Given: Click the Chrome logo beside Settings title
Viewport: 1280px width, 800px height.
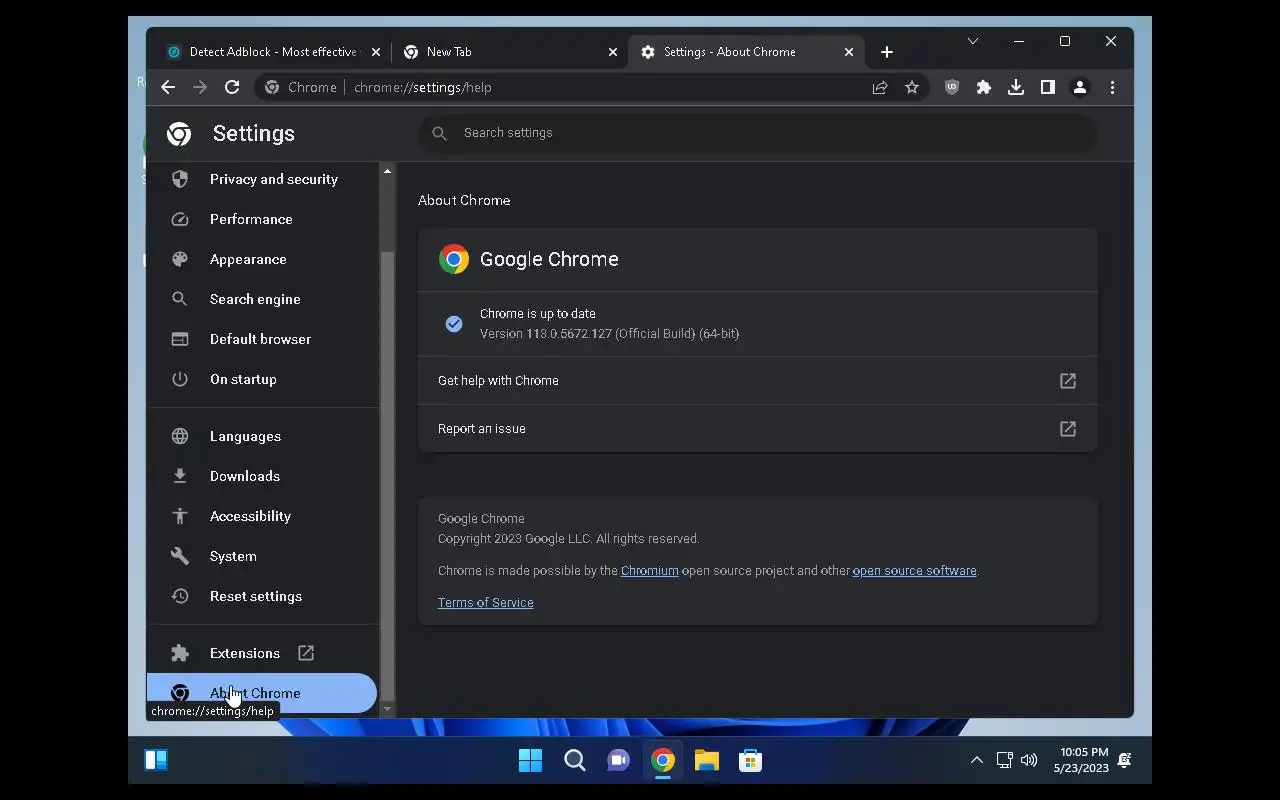Looking at the screenshot, I should click(x=179, y=134).
